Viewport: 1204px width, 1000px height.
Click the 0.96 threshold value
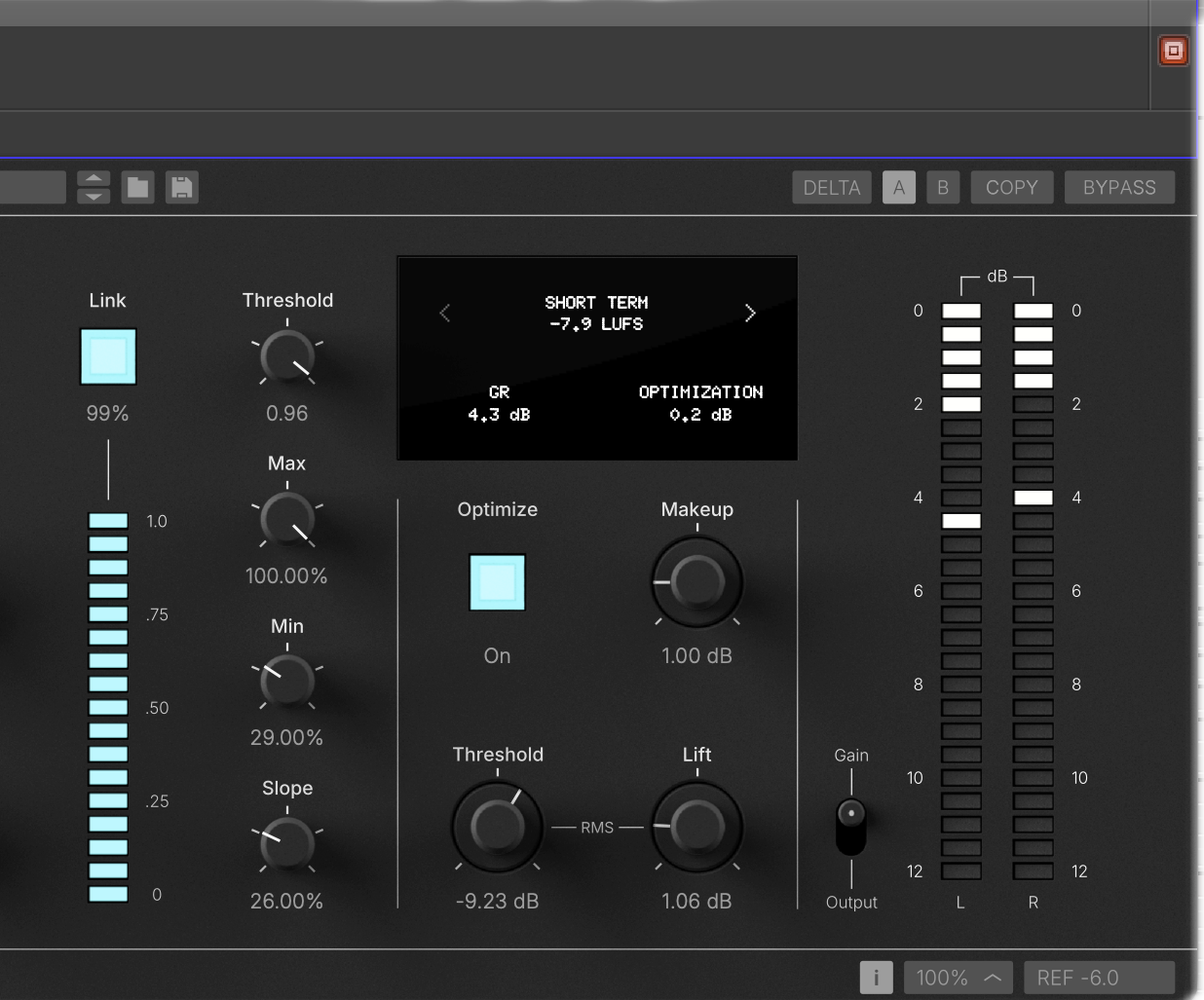point(287,414)
